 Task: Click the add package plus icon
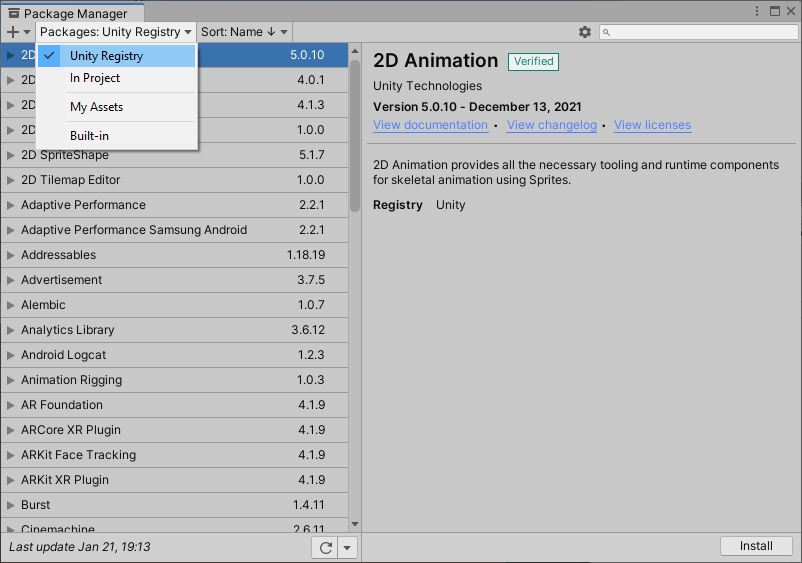[13, 32]
